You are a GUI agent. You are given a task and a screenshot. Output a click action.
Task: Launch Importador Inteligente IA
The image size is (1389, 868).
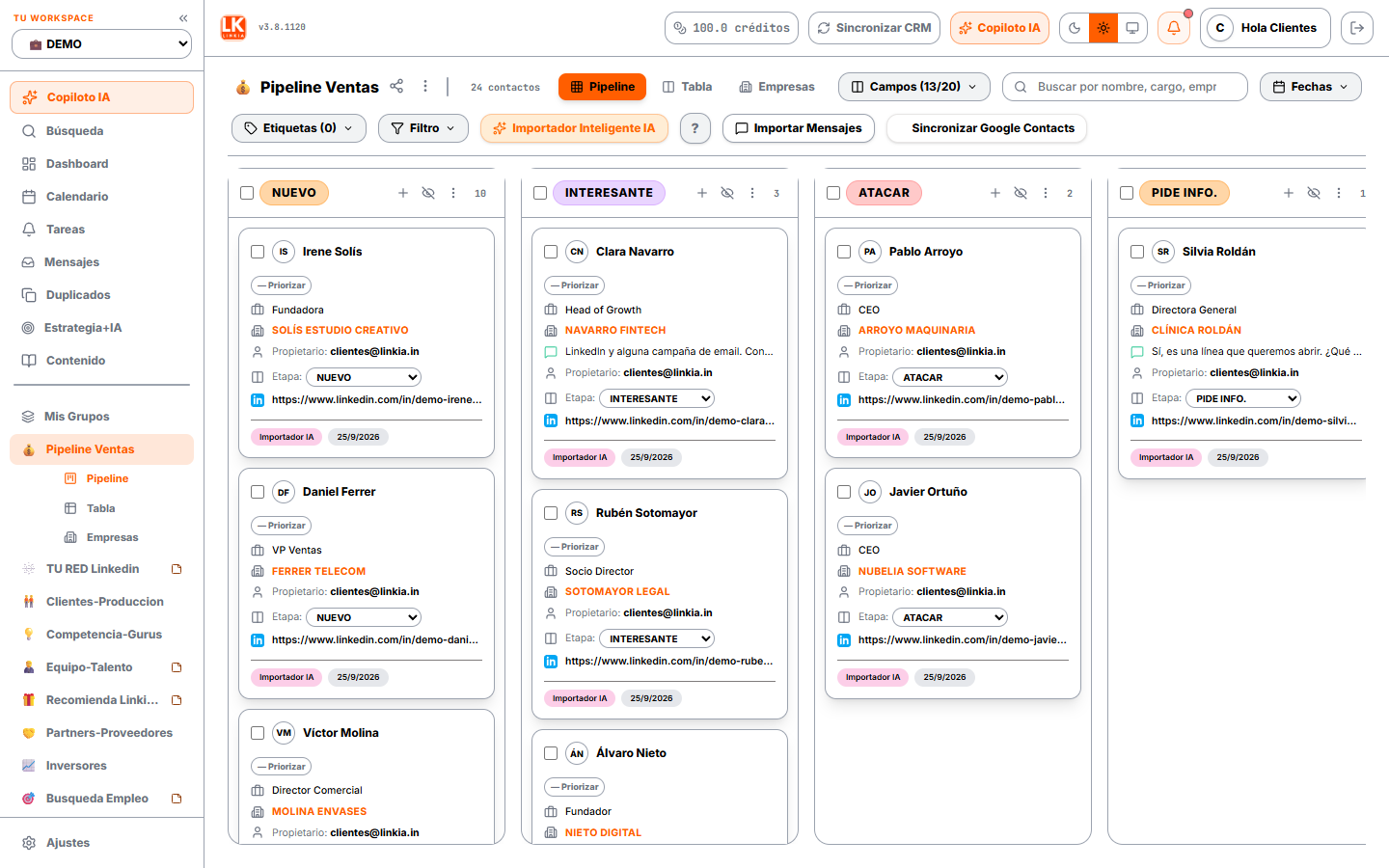574,128
